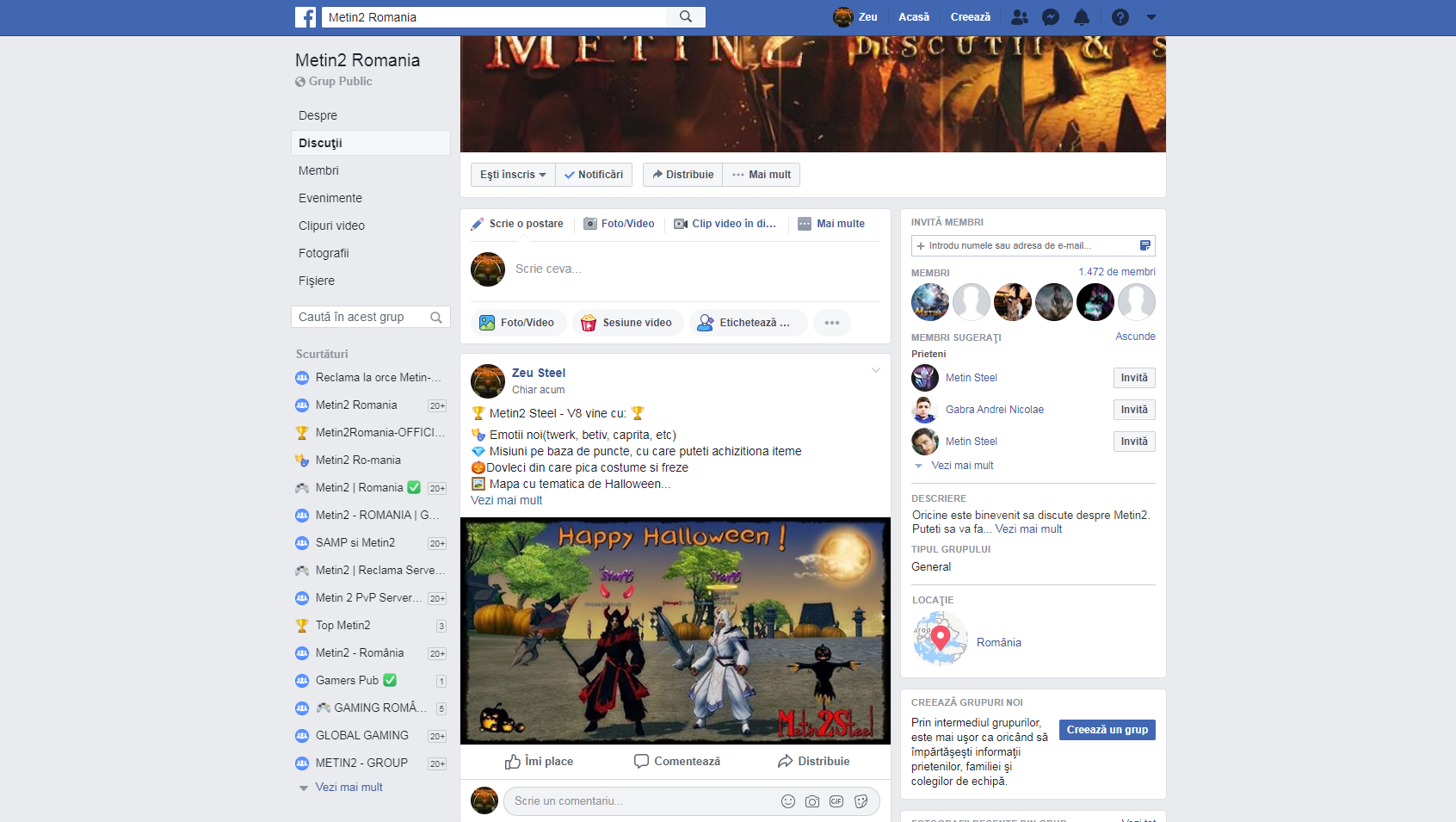Open Gabra Andrei Nicolae profile link
Screen dimensions: 1456x822
click(995, 410)
